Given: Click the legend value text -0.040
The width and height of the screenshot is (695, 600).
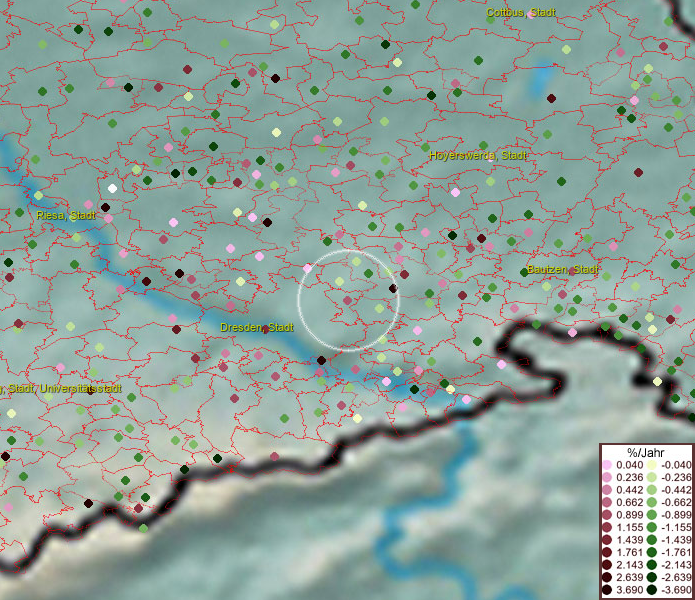Looking at the screenshot, I should [676, 465].
